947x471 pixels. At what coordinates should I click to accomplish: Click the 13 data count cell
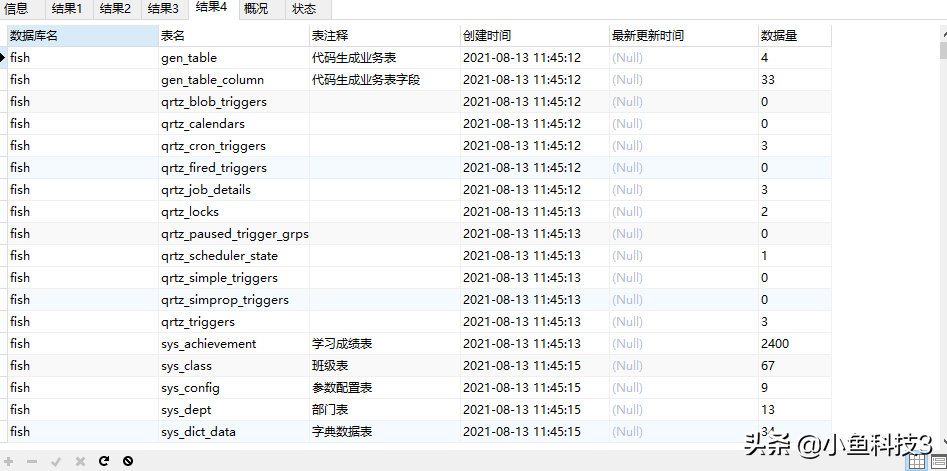coord(795,409)
